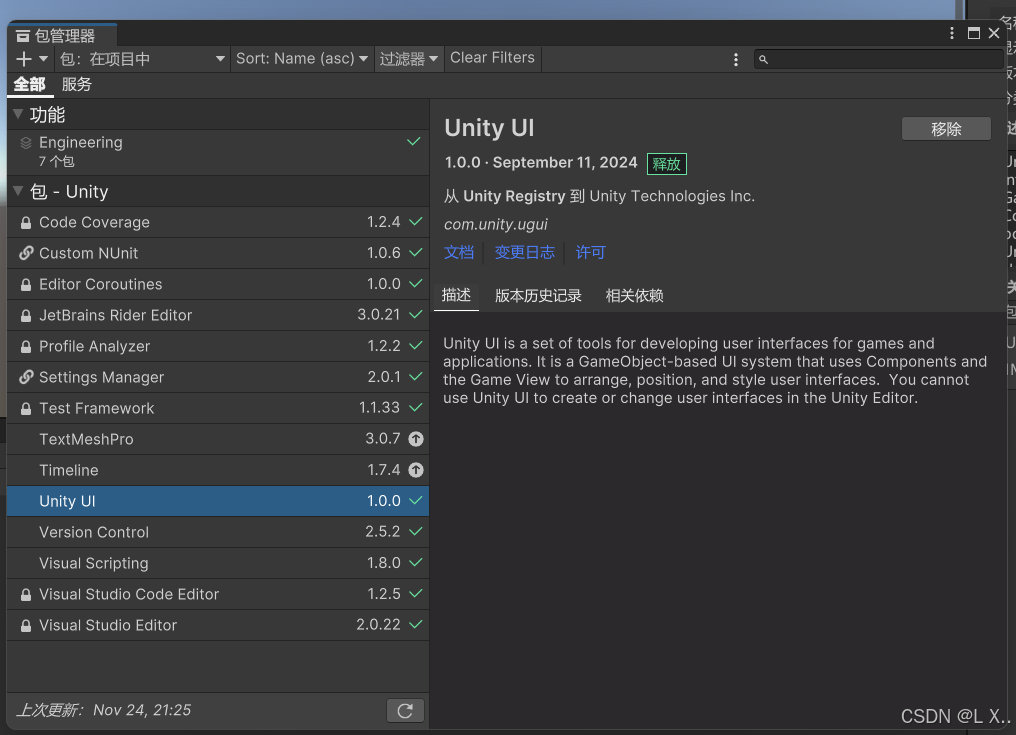Click the Engineering layers icon
Viewport: 1016px width, 735px height.
[x=26, y=143]
